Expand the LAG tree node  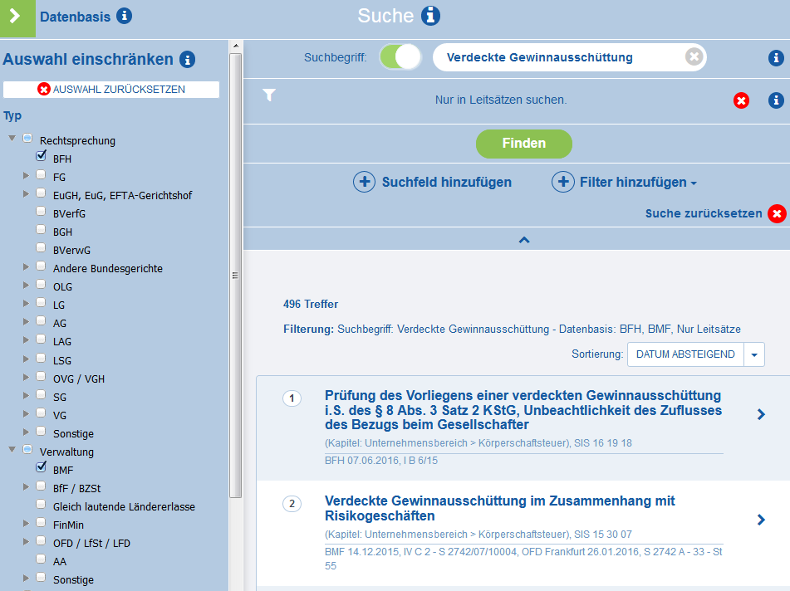(26, 340)
